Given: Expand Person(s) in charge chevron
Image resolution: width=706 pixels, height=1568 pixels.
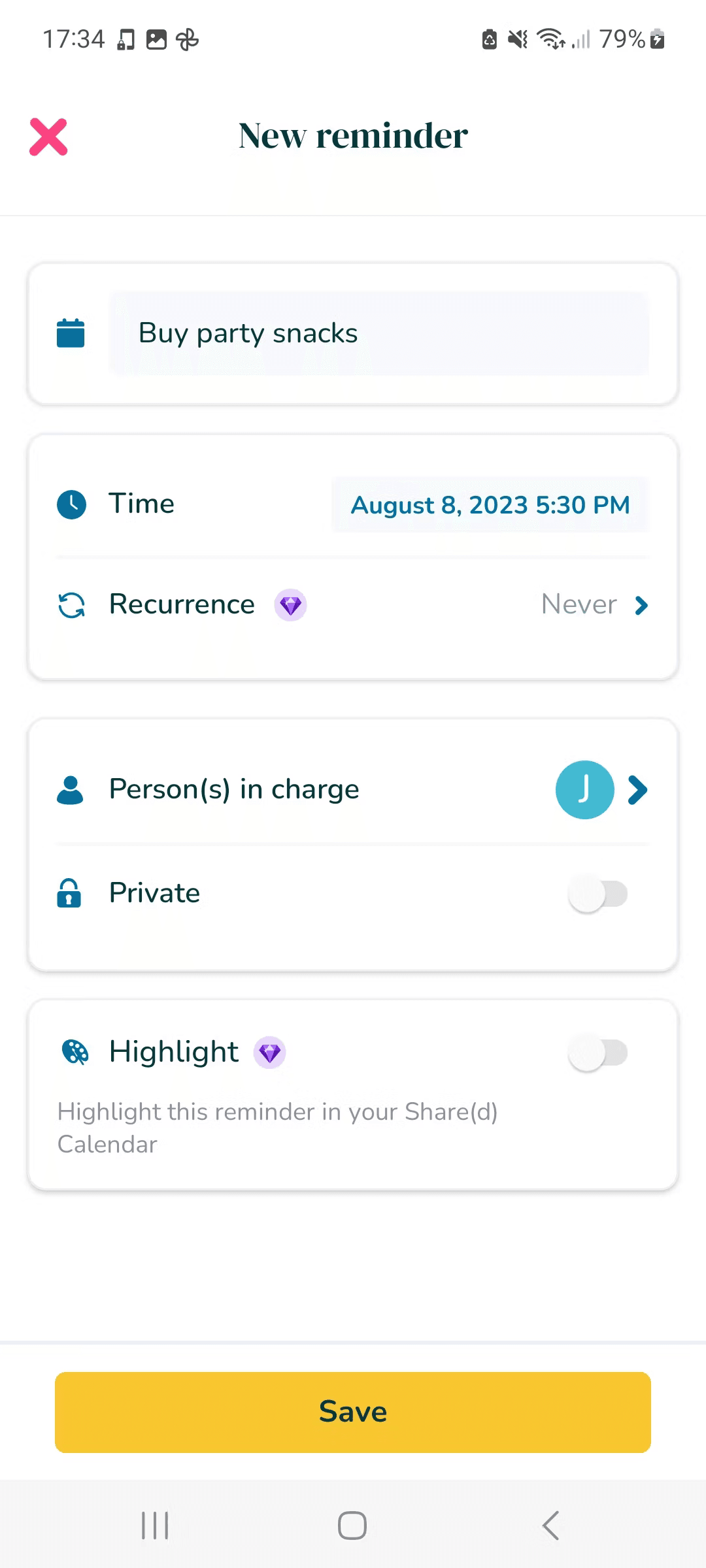Looking at the screenshot, I should 637,790.
